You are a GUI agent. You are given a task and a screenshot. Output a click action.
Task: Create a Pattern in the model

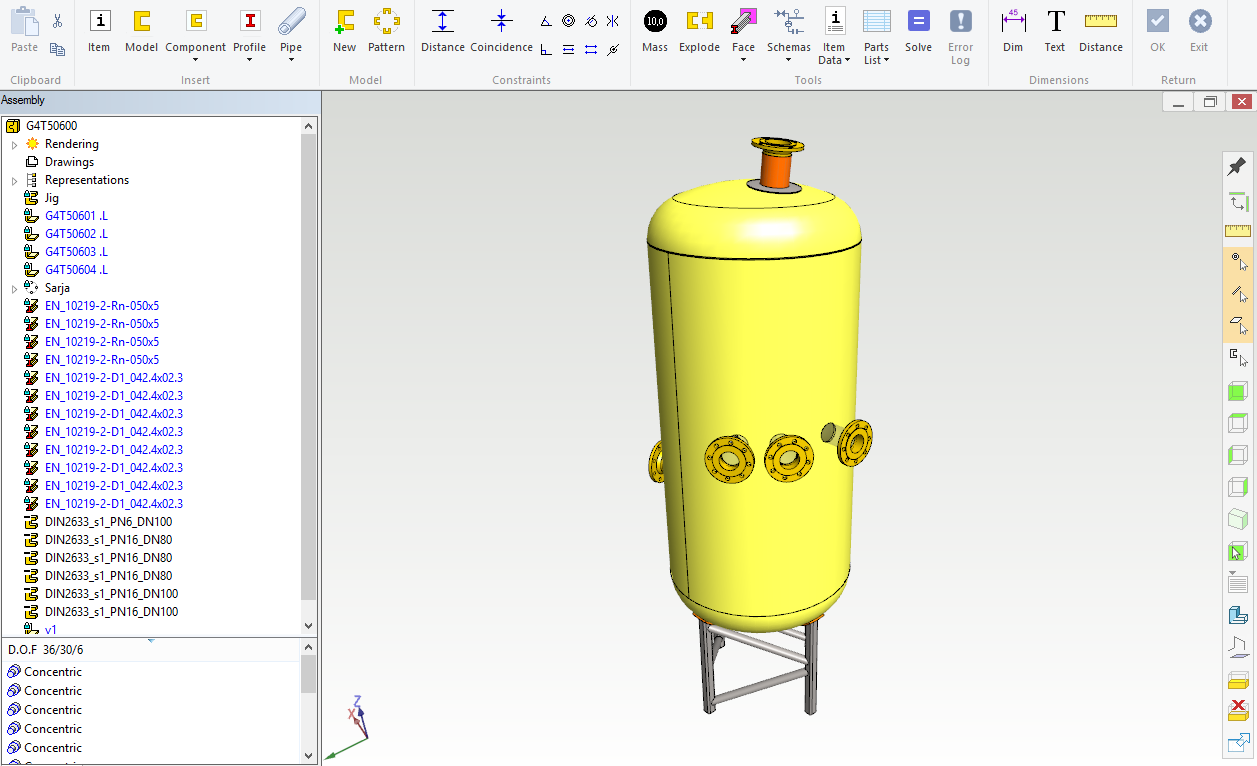tap(386, 30)
